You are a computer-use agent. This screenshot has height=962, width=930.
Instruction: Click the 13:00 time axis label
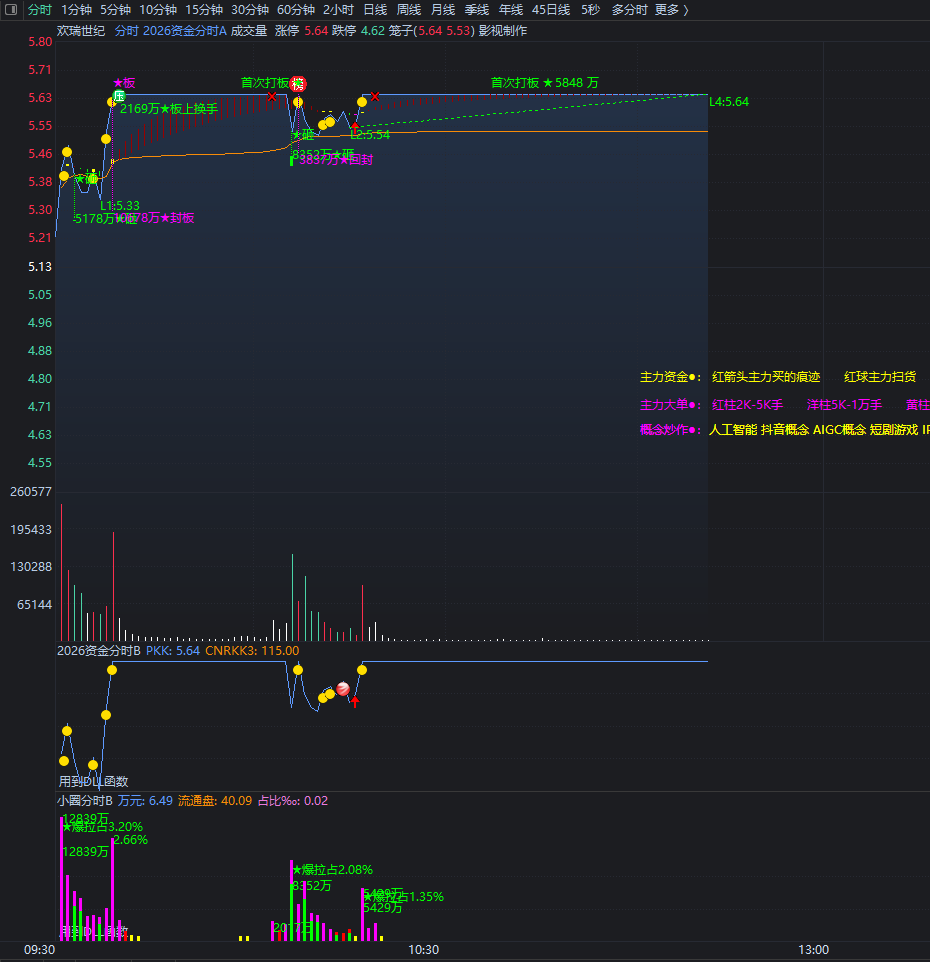tap(813, 950)
